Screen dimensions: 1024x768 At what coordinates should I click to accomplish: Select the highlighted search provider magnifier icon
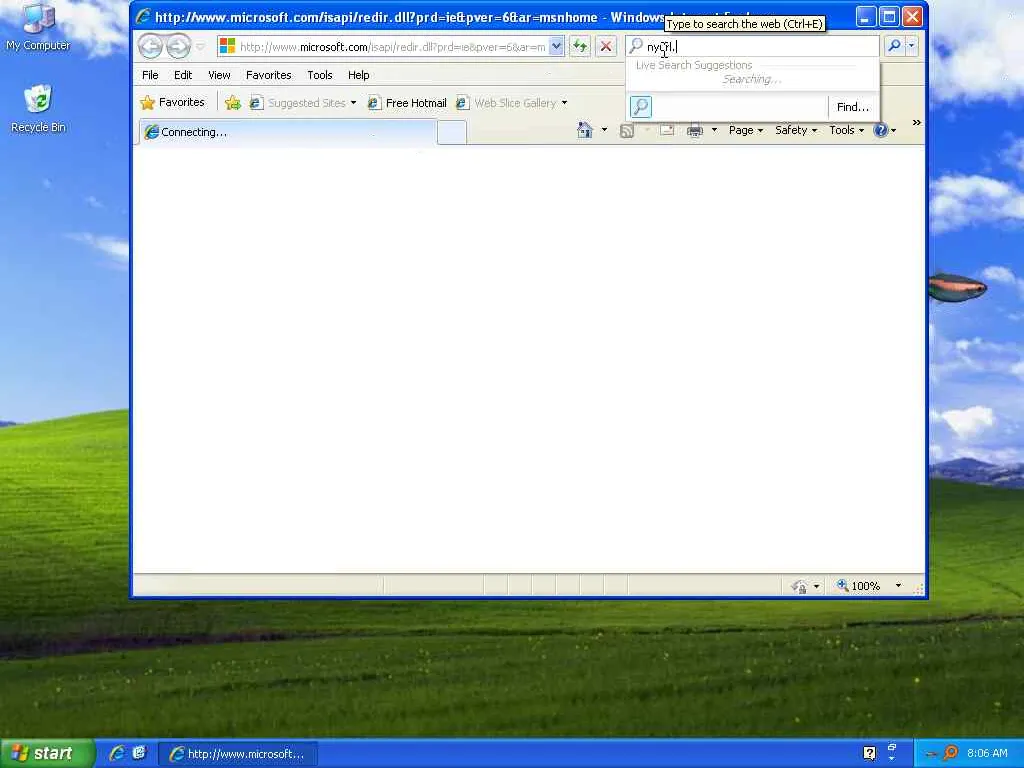tap(641, 106)
